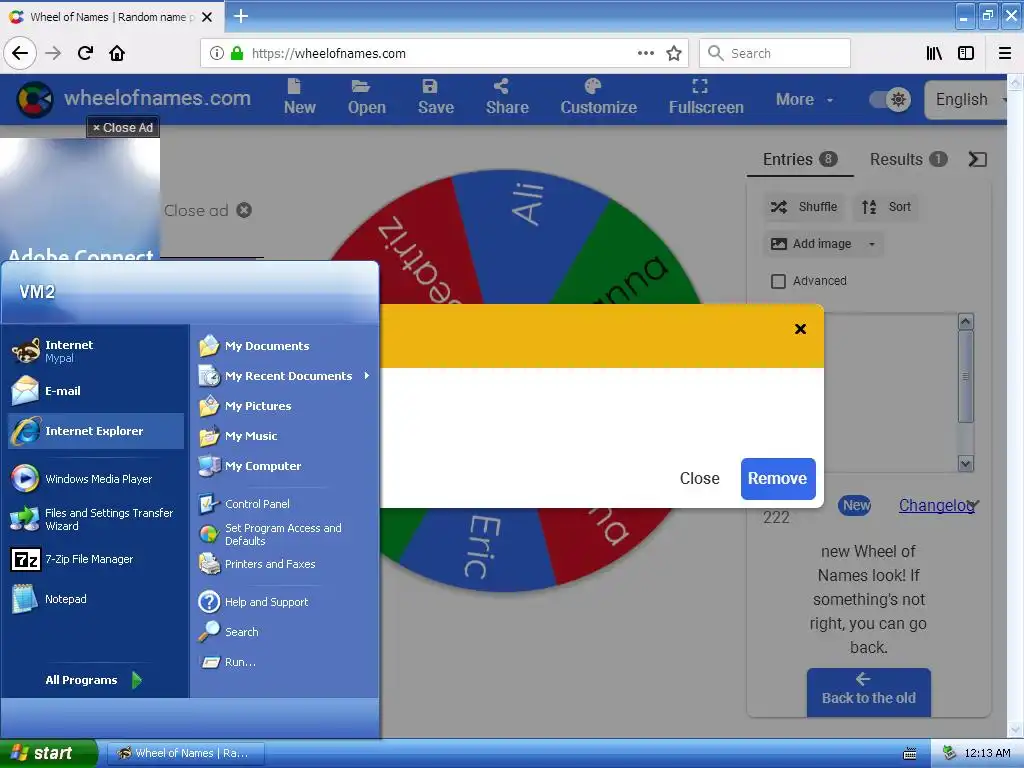Open page actions three-dot menu
Image resolution: width=1024 pixels, height=768 pixels.
tap(646, 53)
